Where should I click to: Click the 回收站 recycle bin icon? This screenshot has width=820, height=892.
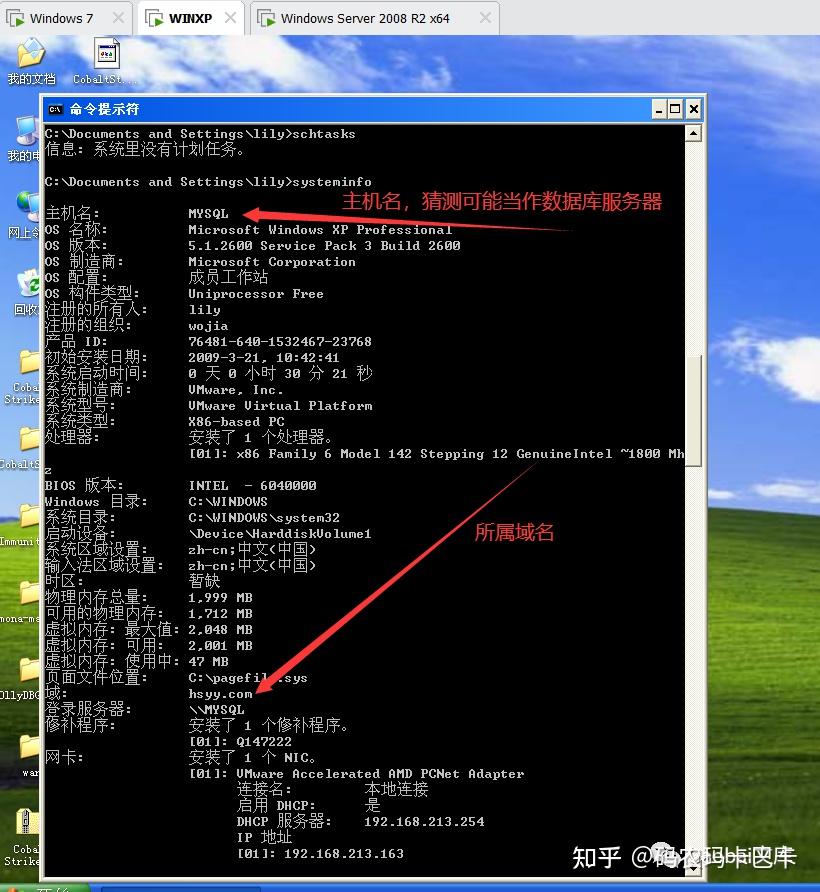click(x=27, y=292)
